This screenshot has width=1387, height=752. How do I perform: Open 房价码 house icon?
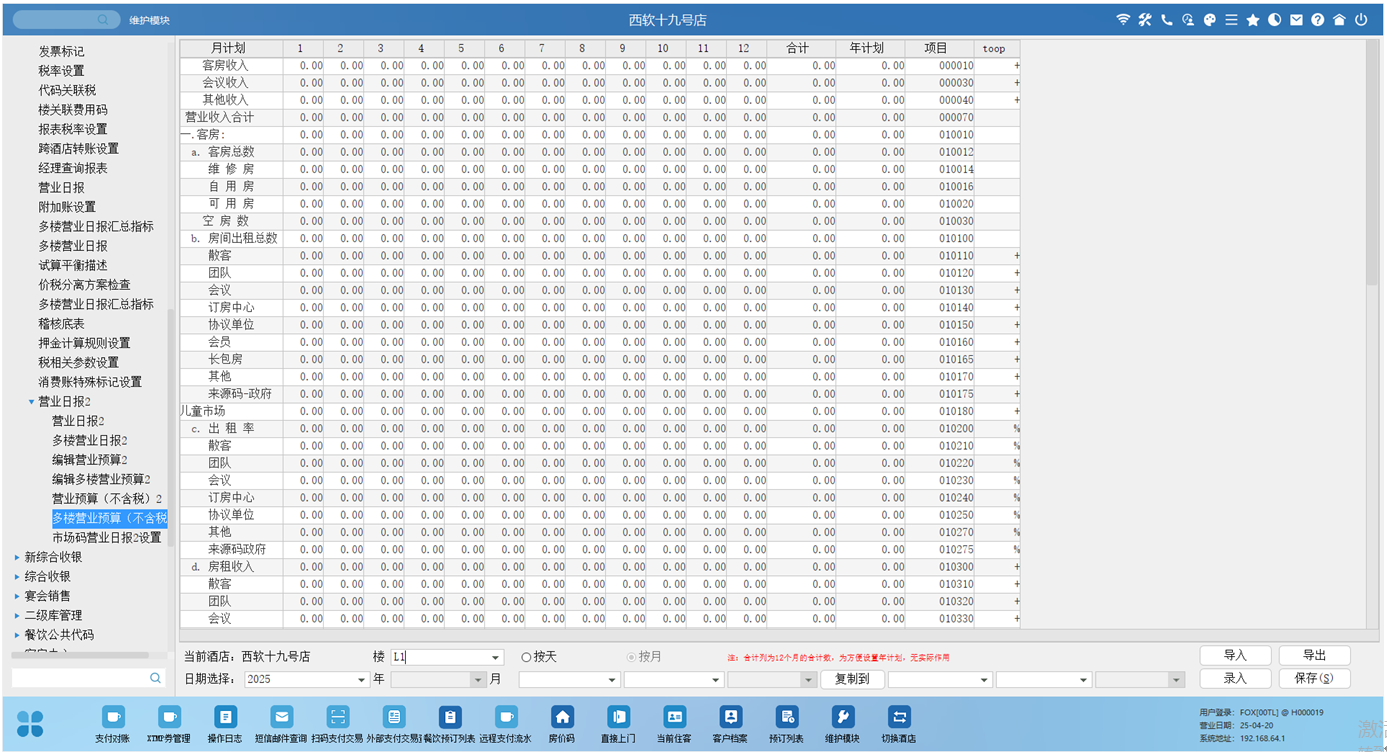coord(562,724)
